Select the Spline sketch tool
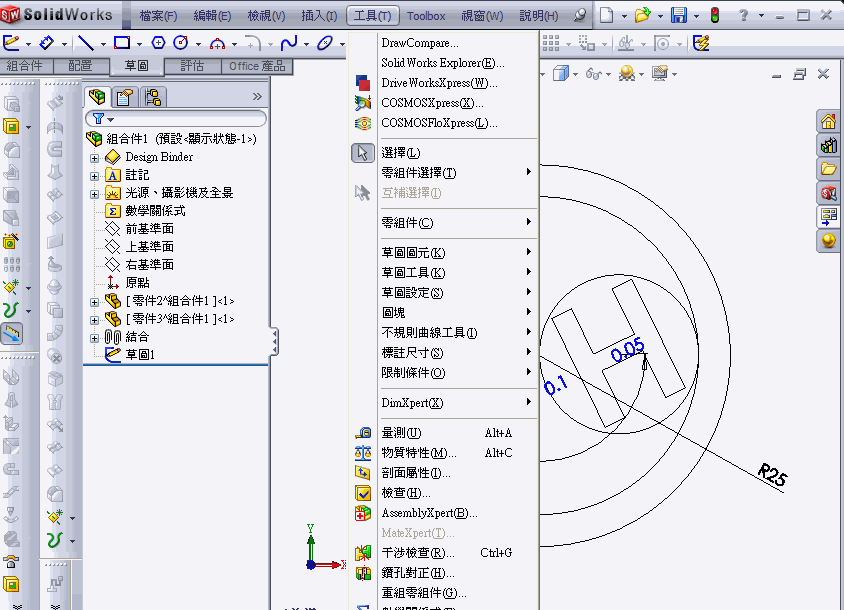Viewport: 844px width, 610px height. (x=289, y=43)
